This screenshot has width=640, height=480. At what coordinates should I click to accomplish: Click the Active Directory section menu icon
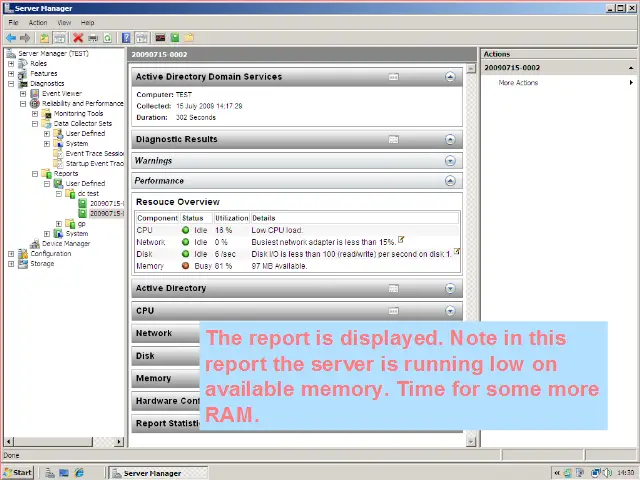click(393, 289)
